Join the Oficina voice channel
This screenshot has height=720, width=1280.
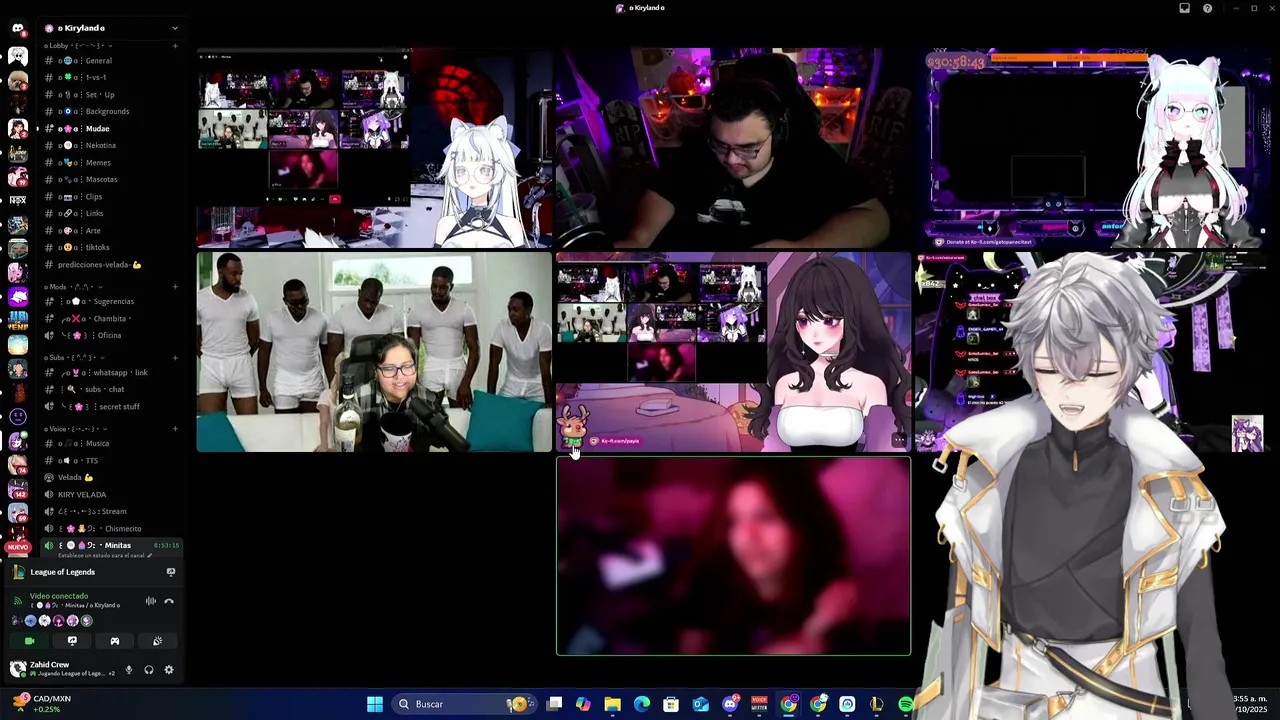[x=111, y=336]
